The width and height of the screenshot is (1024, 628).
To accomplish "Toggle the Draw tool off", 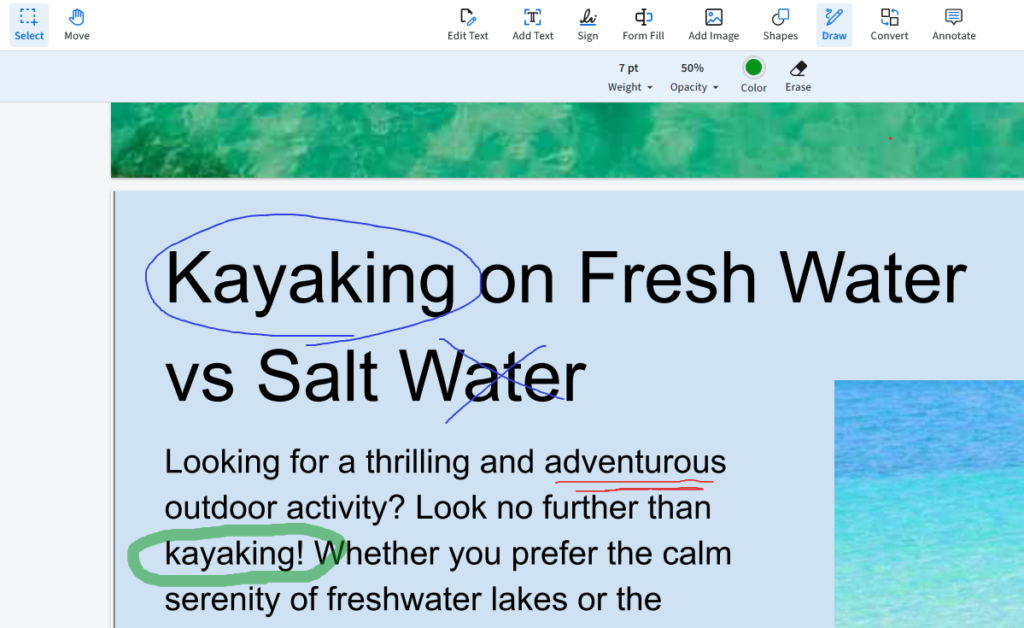I will click(834, 24).
